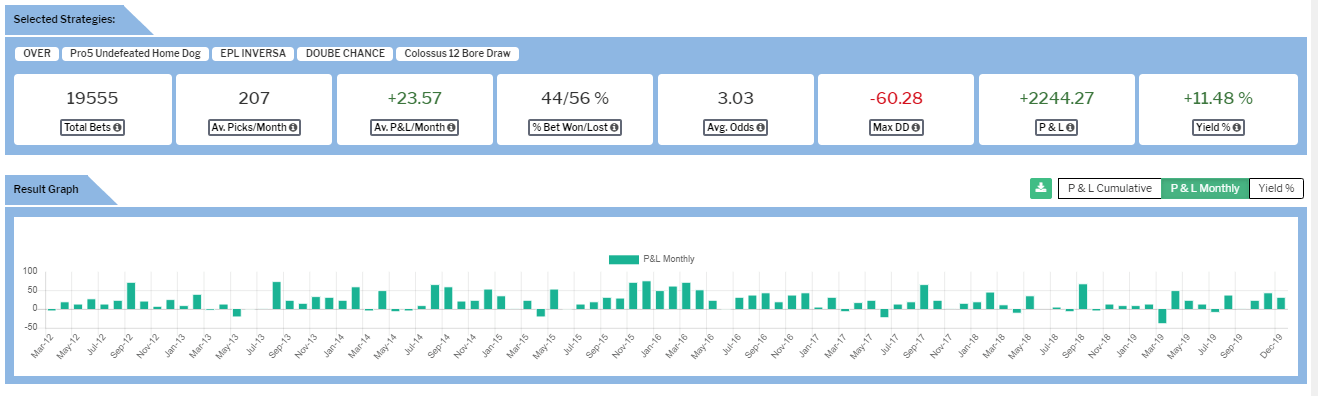Switch to P & L Cumulative view
The image size is (1318, 396).
point(1109,188)
